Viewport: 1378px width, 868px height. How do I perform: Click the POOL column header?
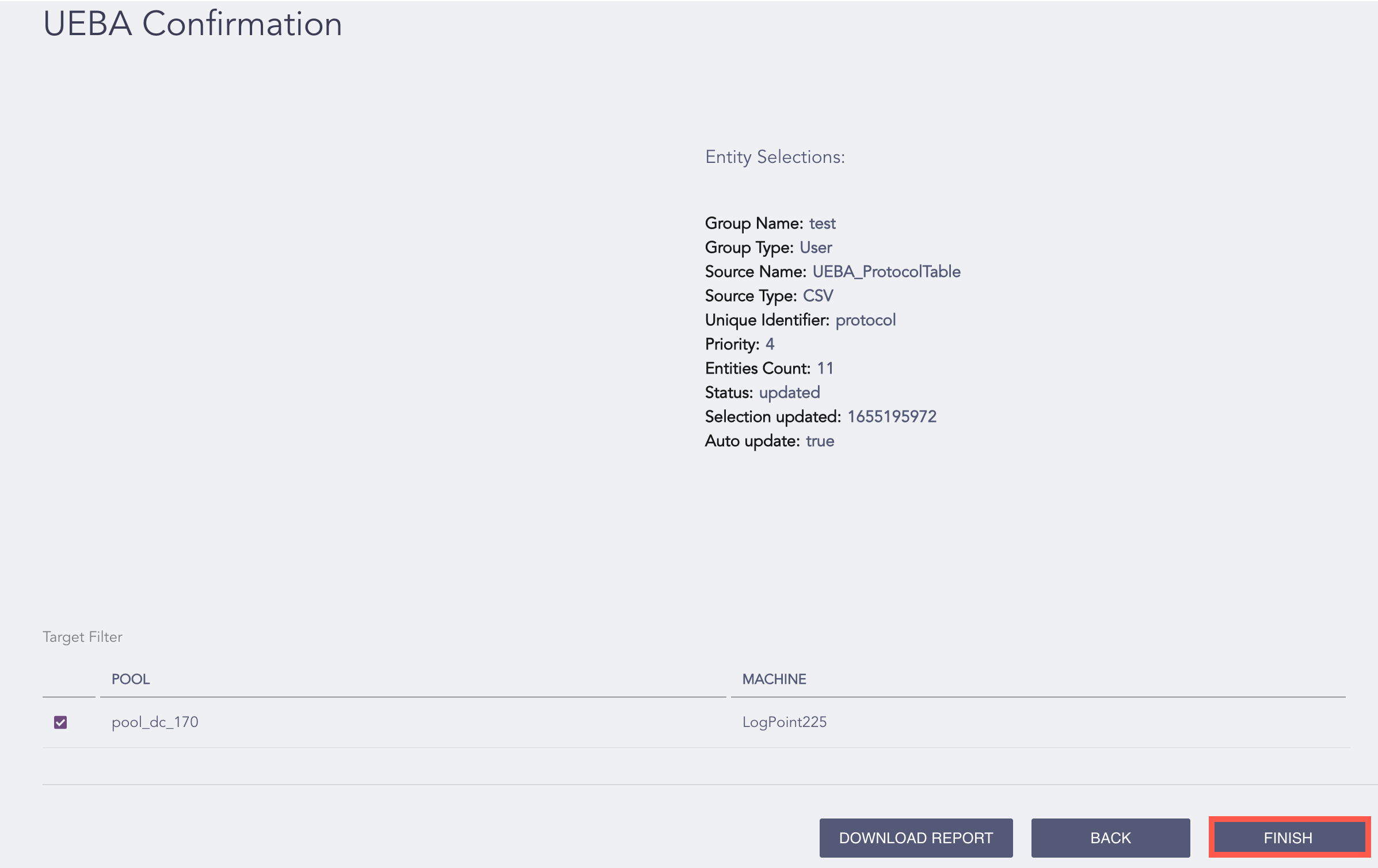[131, 679]
